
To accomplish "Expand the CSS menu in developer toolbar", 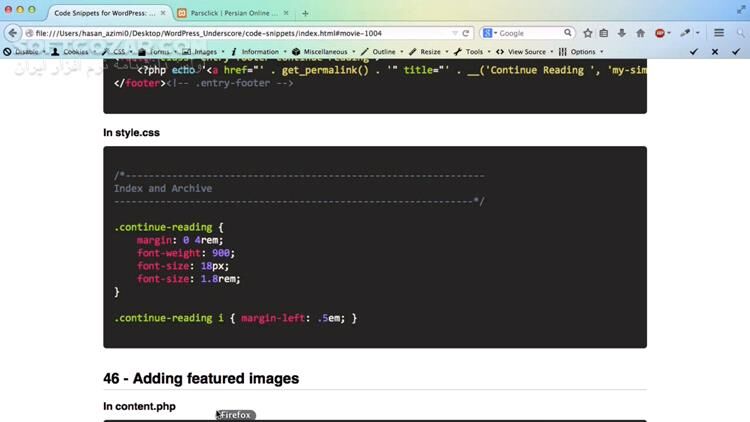I will [118, 51].
